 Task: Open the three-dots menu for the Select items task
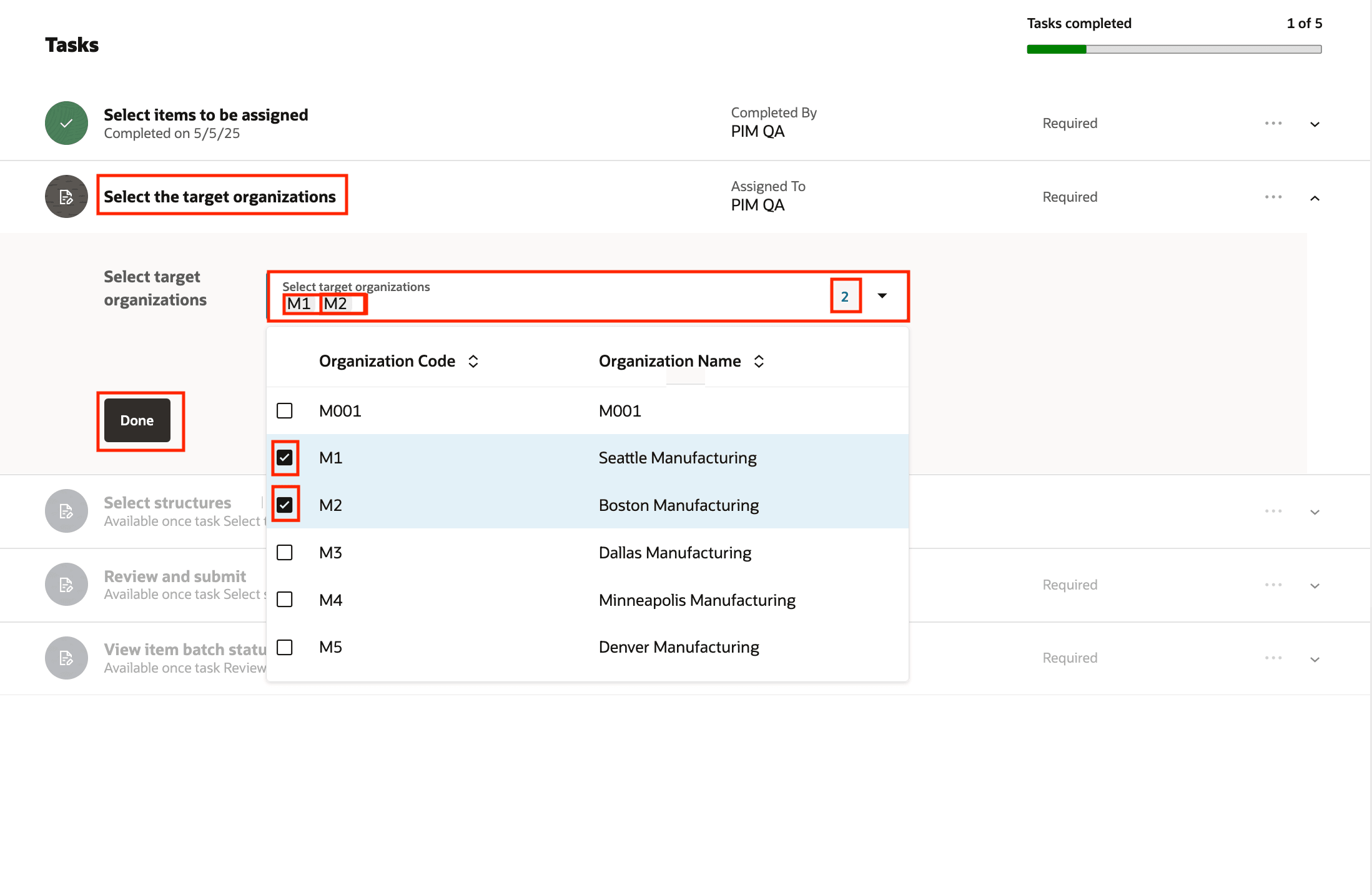pos(1273,123)
